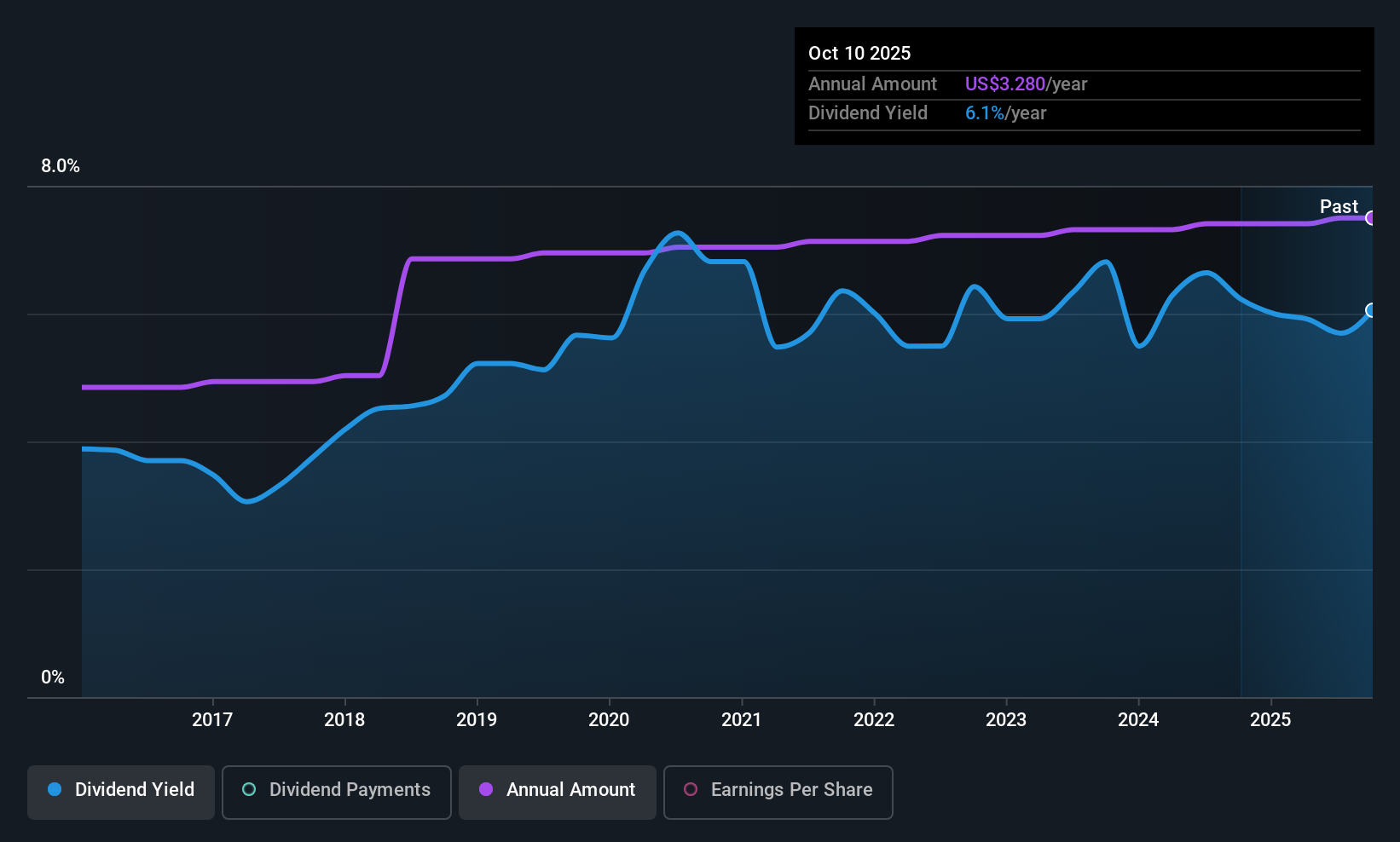Collapse the Annual Amount legend chip
The width and height of the screenshot is (1400, 842).
click(557, 792)
